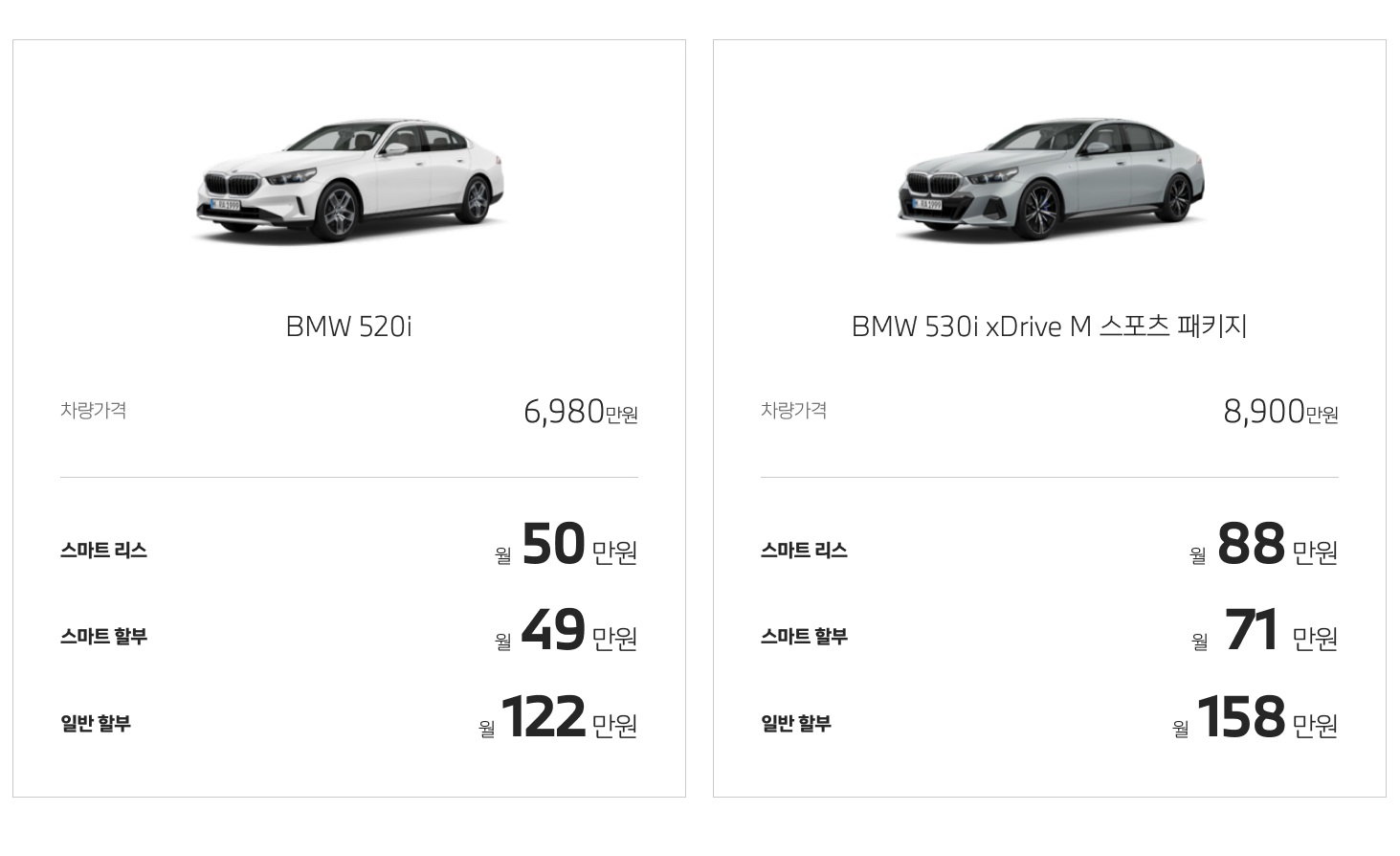Click the 8,900만원 vehicle price
1400x856 pixels.
1280,412
